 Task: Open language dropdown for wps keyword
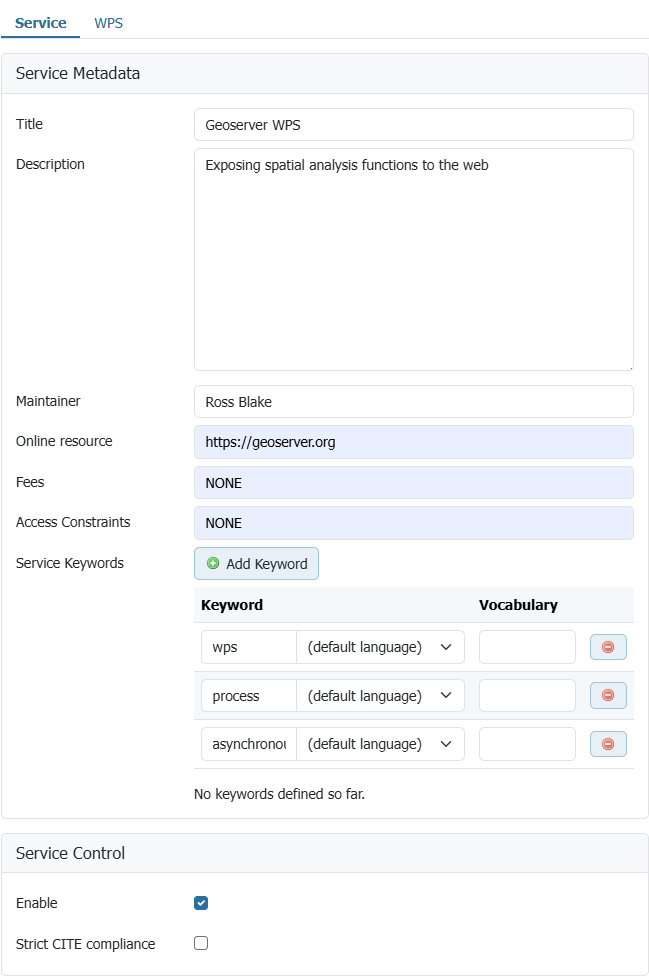(380, 647)
